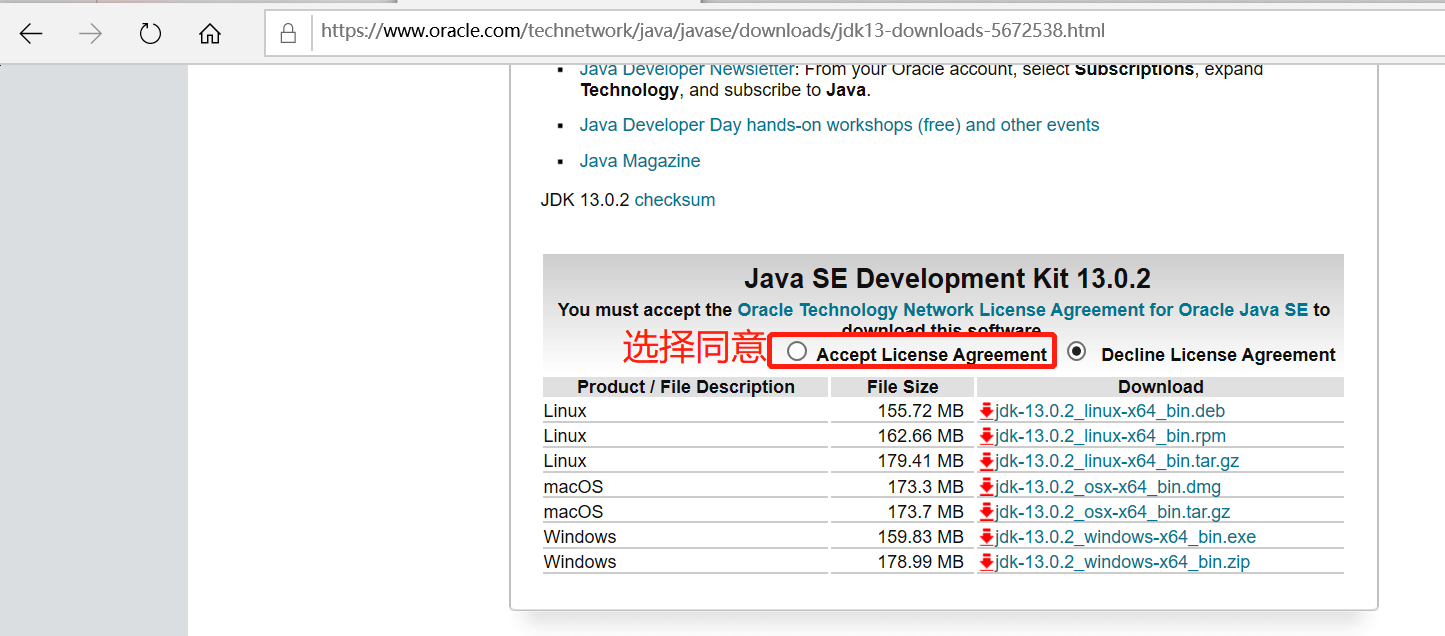Download jdk-13.0.2_windows-x64_bin.exe
Viewport: 1445px width, 636px height.
1126,537
